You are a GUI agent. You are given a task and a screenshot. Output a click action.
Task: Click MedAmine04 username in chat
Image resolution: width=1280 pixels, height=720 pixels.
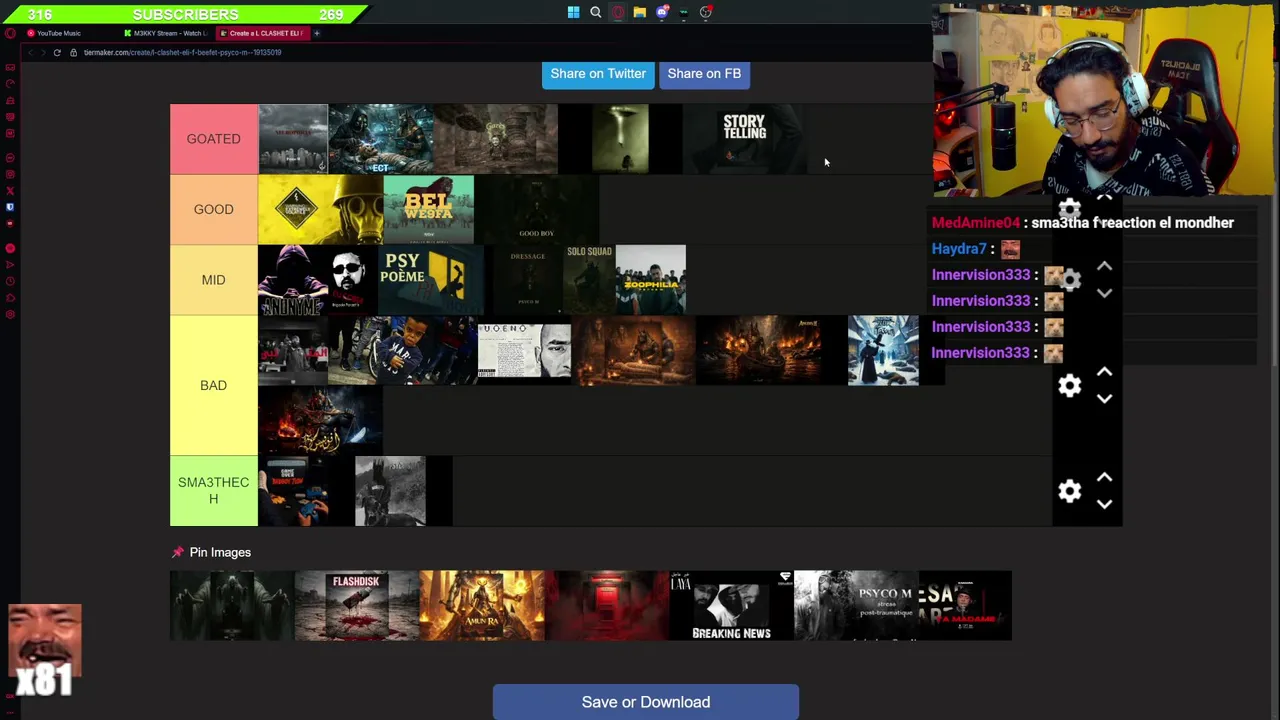coord(976,223)
